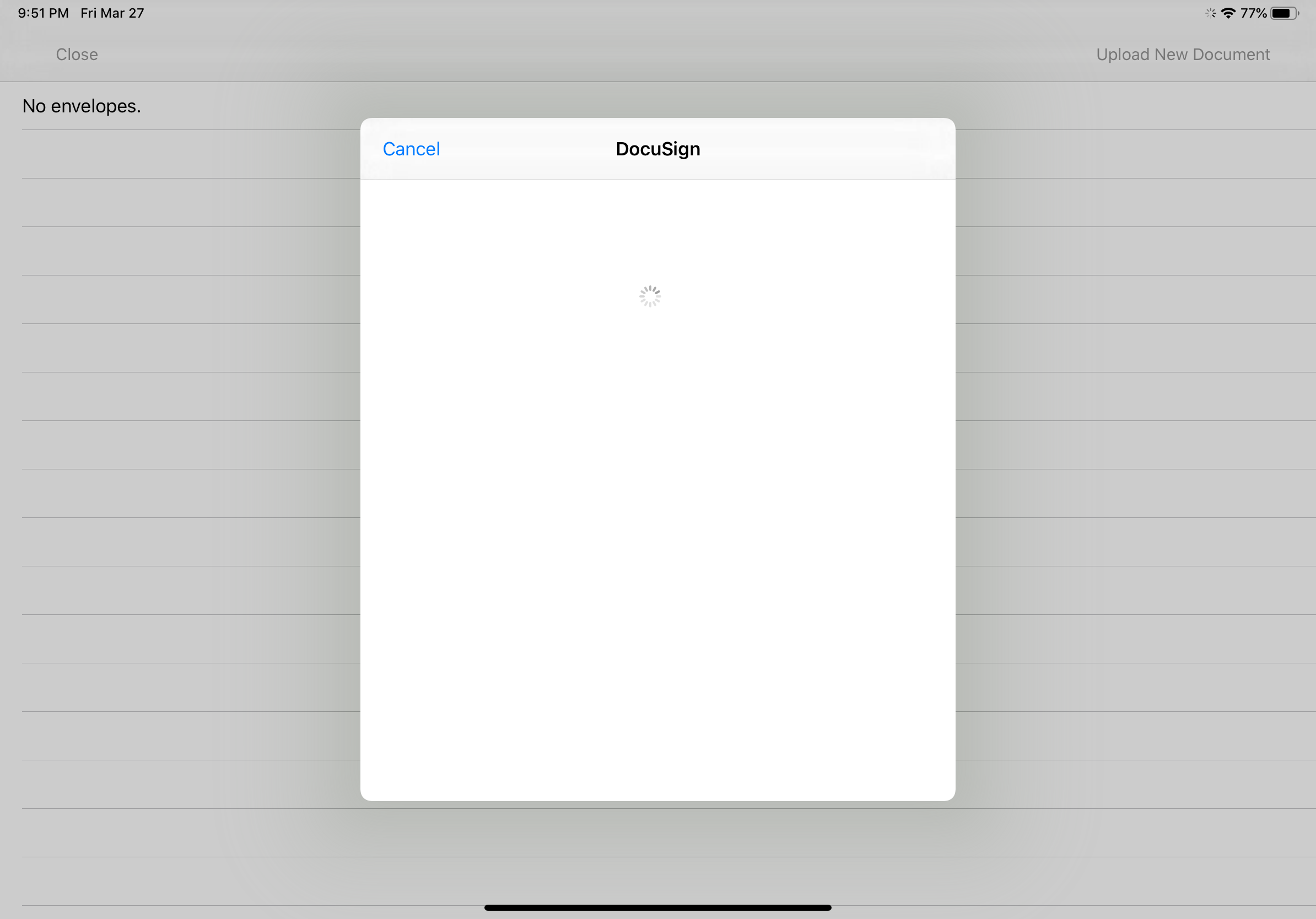Open Upload New Document
The image size is (1316, 919).
point(1183,55)
